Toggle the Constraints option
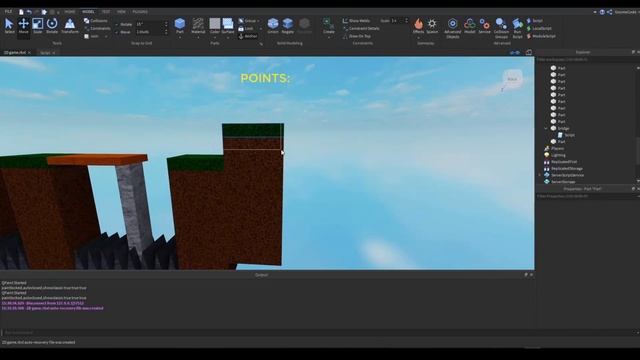The image size is (640, 360). click(x=97, y=28)
